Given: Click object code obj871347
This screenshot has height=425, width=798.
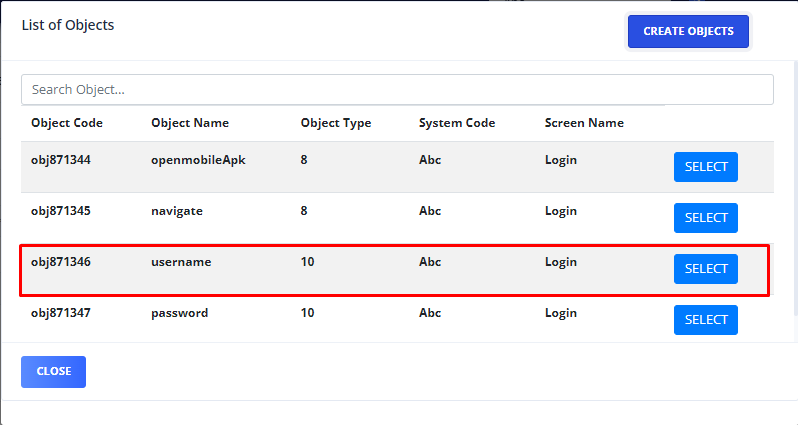Looking at the screenshot, I should (x=61, y=313).
